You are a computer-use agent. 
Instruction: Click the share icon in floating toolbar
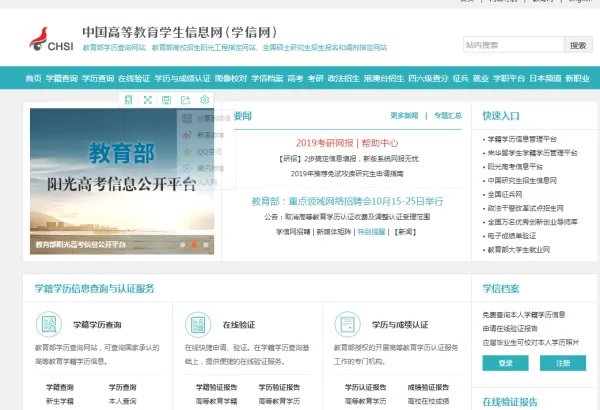(x=186, y=100)
